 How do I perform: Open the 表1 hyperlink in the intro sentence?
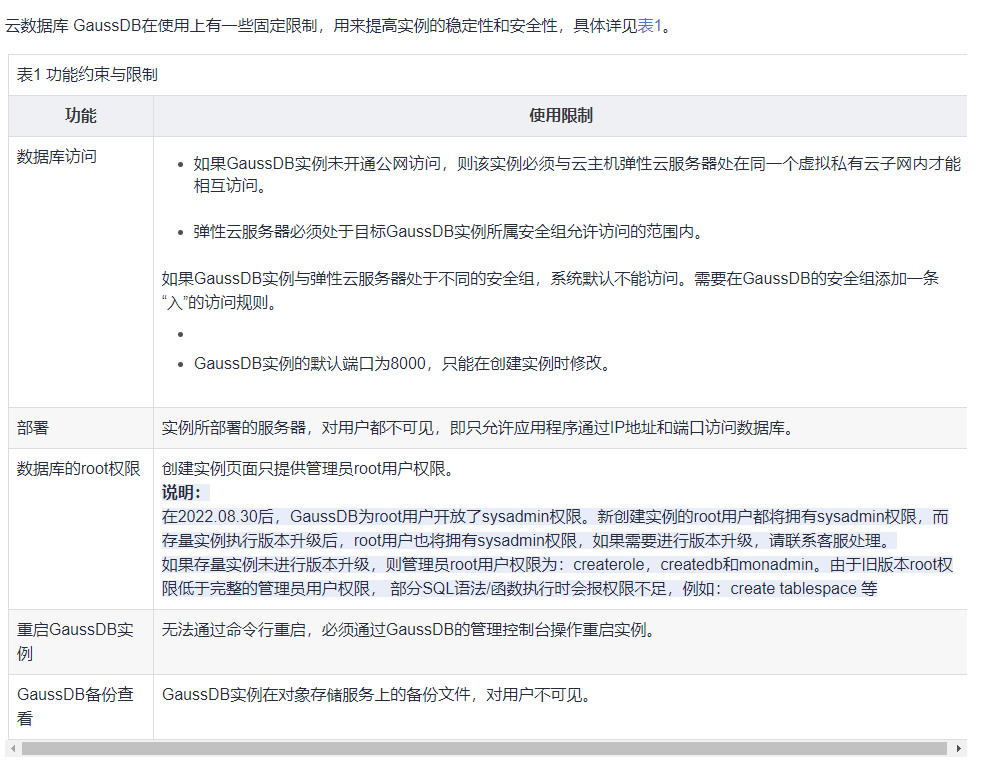[x=649, y=26]
